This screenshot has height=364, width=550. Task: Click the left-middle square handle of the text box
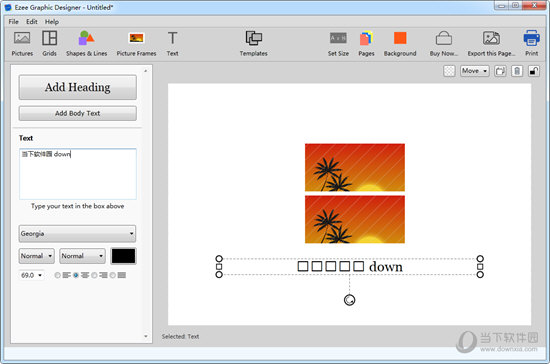(x=219, y=267)
